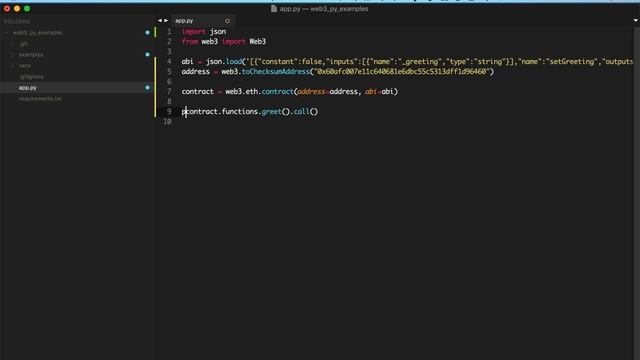Image resolution: width=640 pixels, height=360 pixels.
Task: Click 'Web3' class name on line 2
Action: [x=258, y=42]
